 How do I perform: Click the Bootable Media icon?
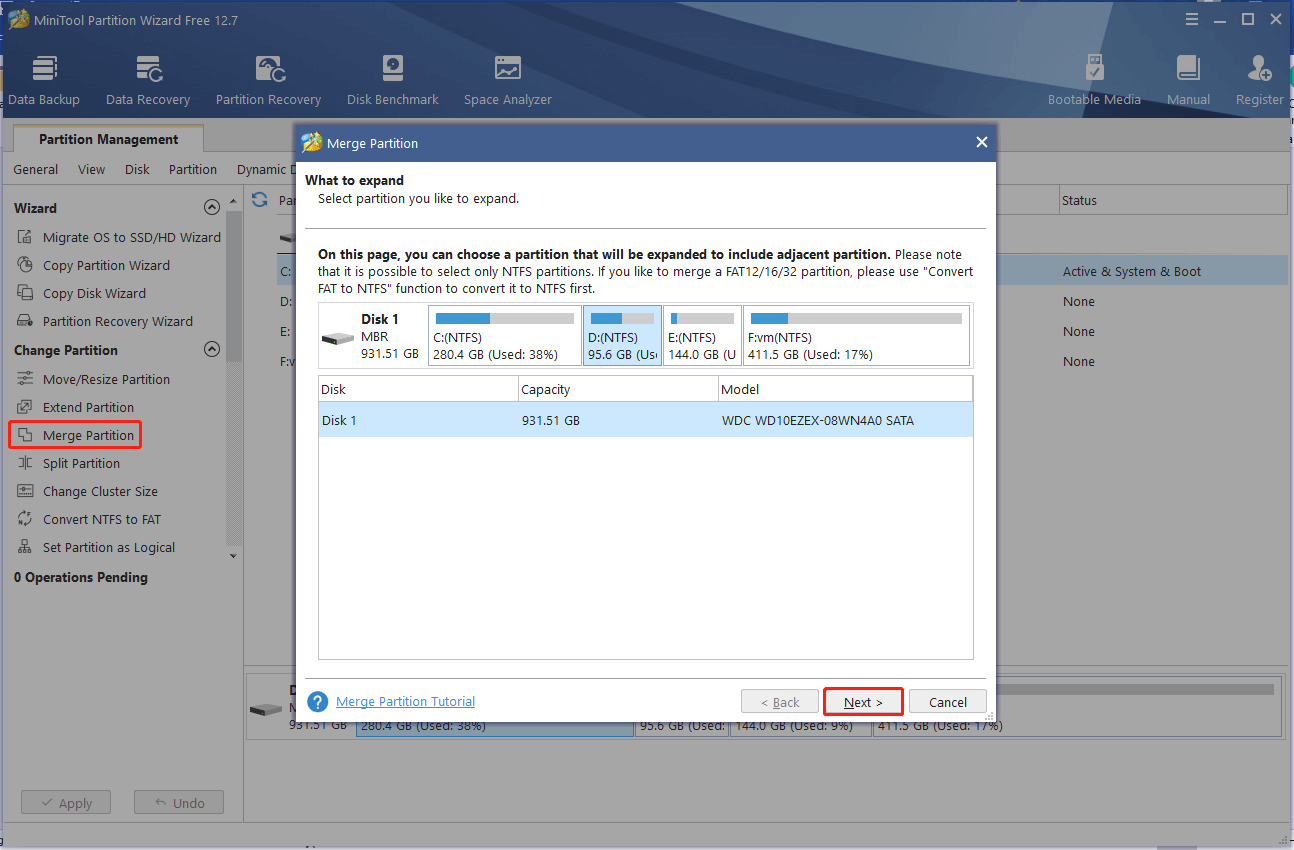tap(1094, 80)
